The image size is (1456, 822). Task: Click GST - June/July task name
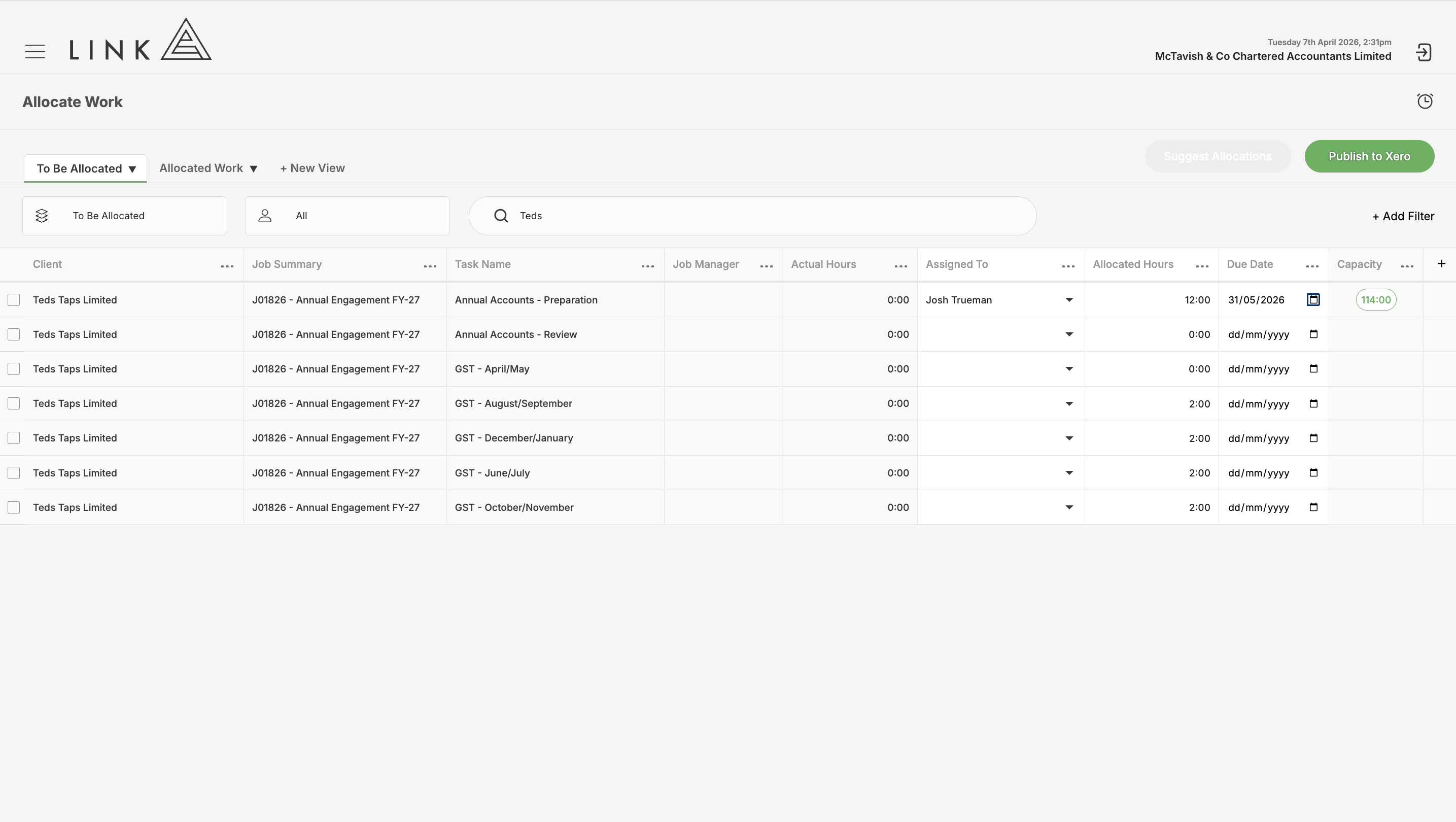[492, 472]
